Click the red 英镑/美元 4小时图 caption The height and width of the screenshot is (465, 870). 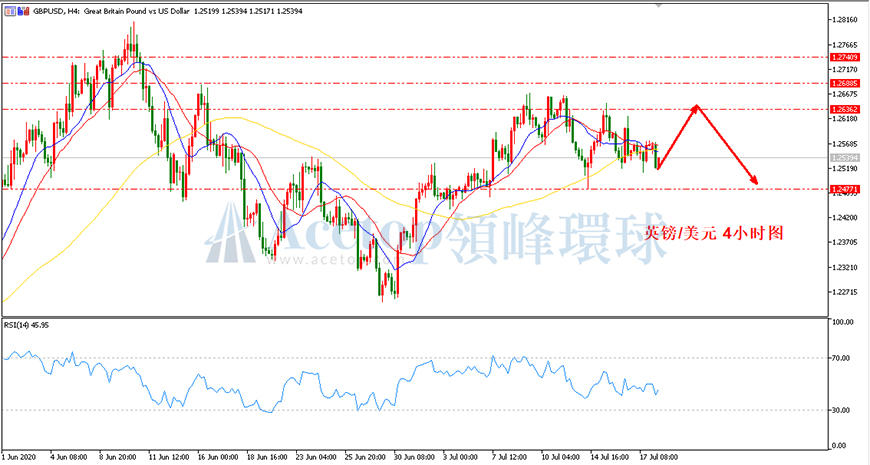[x=714, y=234]
